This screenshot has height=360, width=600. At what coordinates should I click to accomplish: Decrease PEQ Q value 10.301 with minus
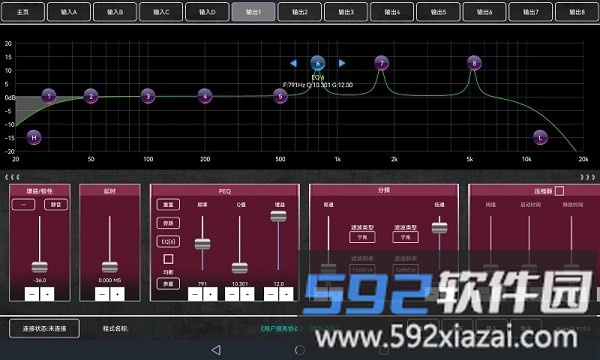(x=232, y=294)
